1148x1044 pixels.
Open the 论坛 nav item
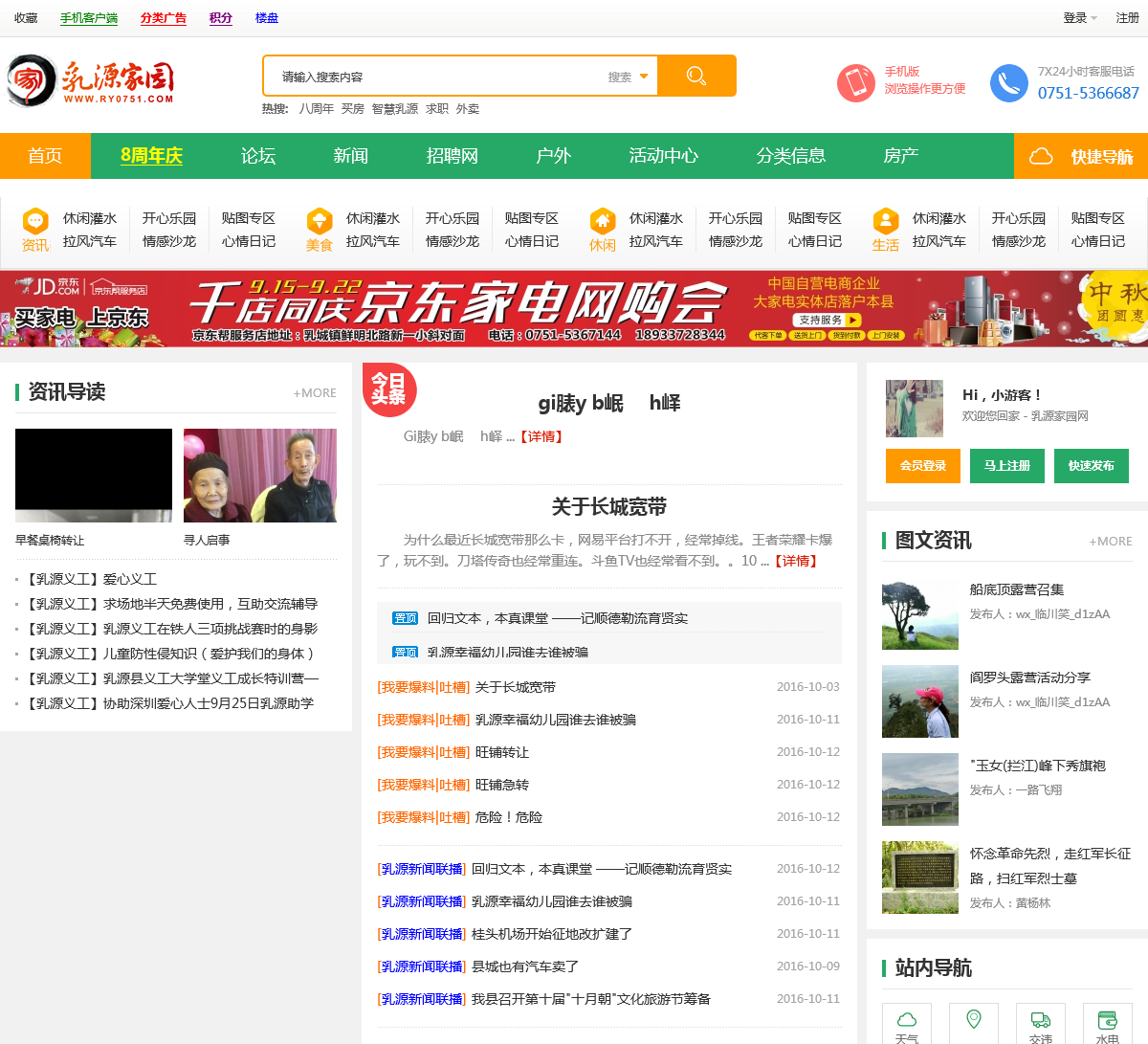point(258,156)
